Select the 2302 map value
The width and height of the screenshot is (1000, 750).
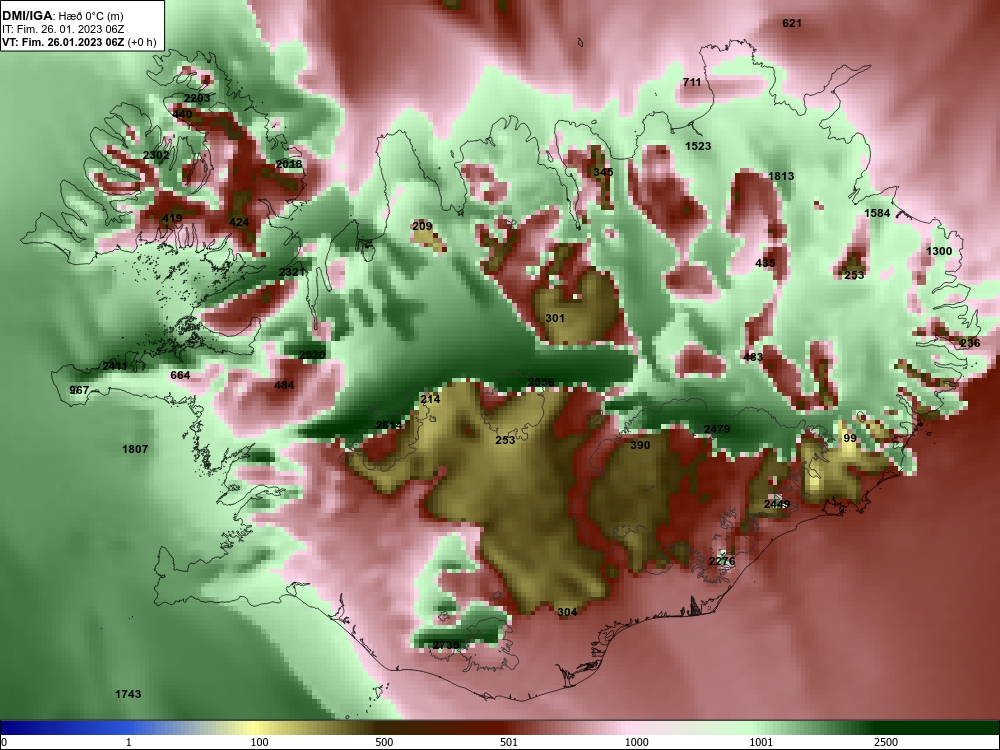[156, 155]
